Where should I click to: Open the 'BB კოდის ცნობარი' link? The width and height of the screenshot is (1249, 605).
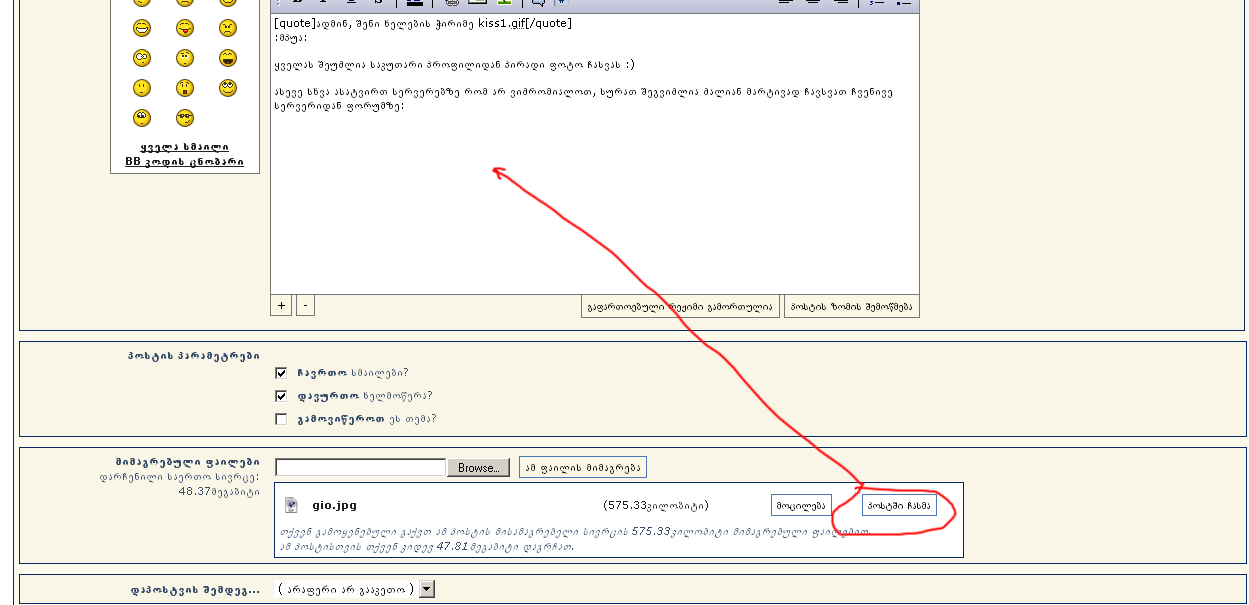(x=184, y=162)
